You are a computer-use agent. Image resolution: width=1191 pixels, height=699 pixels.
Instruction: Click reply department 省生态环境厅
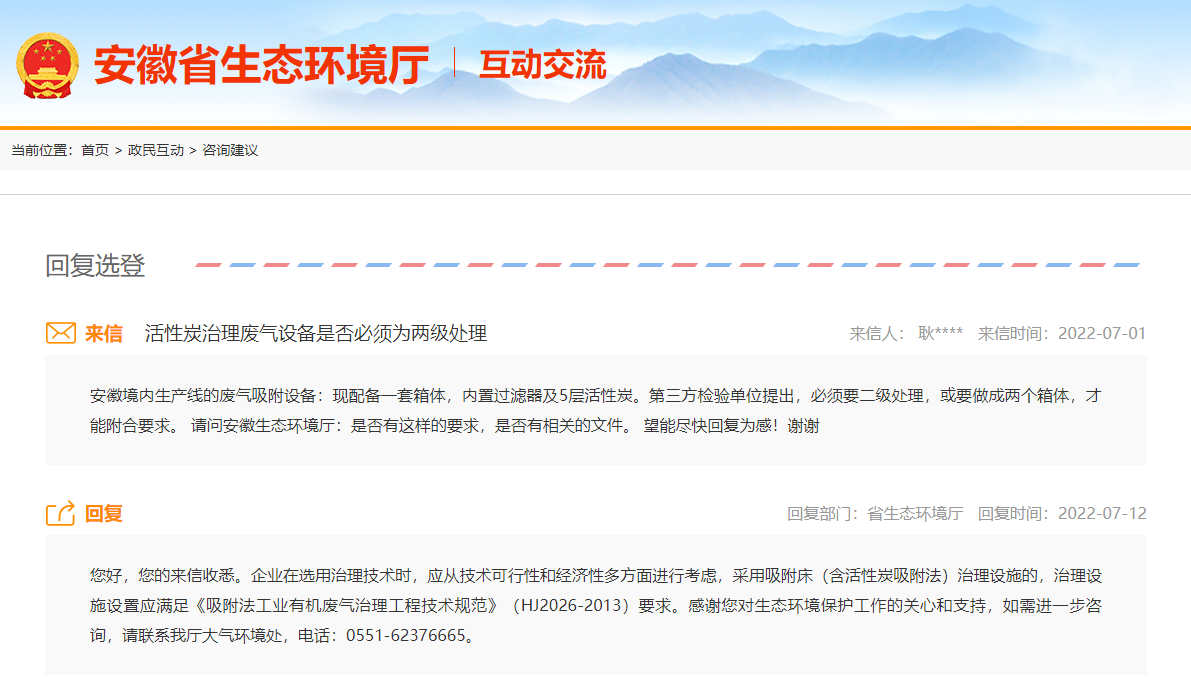point(915,514)
